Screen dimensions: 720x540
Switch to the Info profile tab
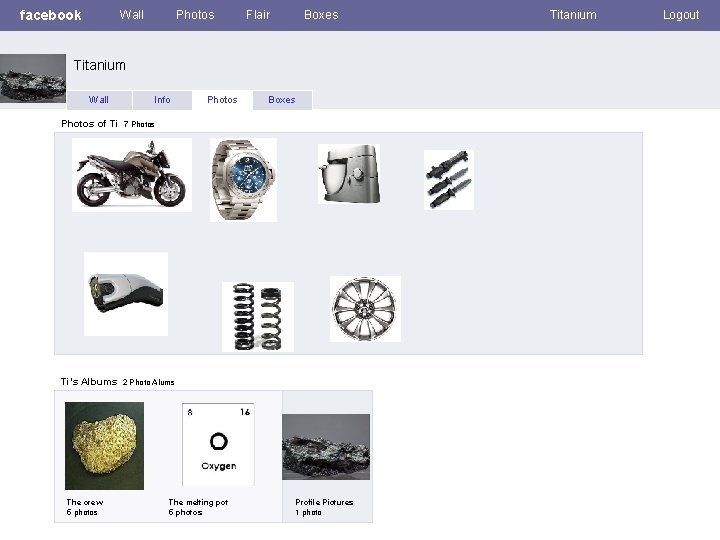(162, 100)
